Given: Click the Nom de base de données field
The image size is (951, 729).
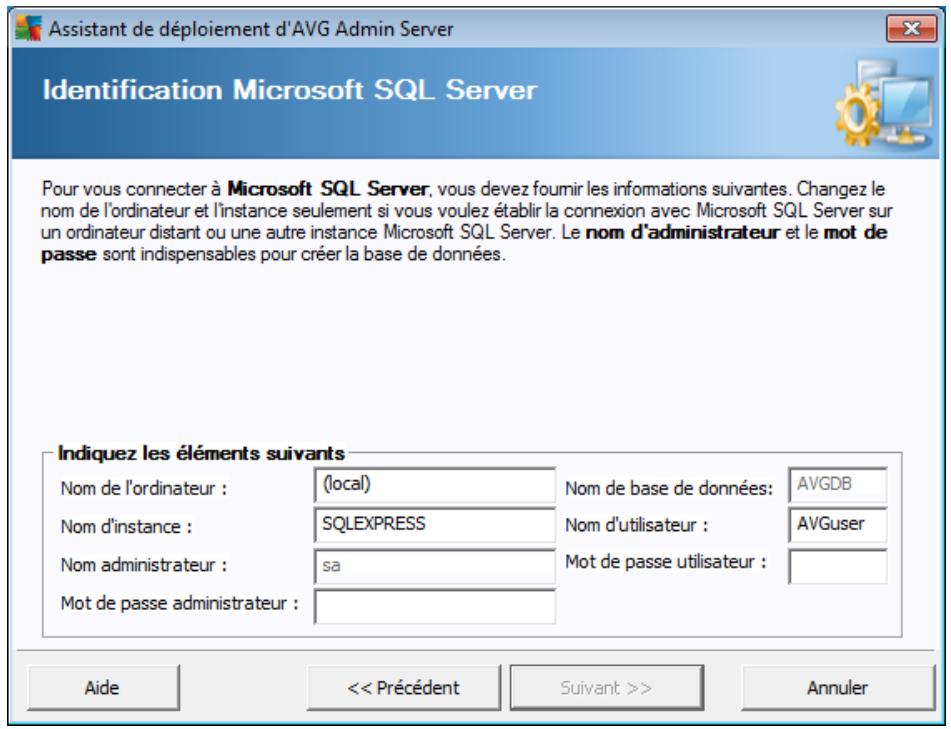Looking at the screenshot, I should tap(838, 485).
